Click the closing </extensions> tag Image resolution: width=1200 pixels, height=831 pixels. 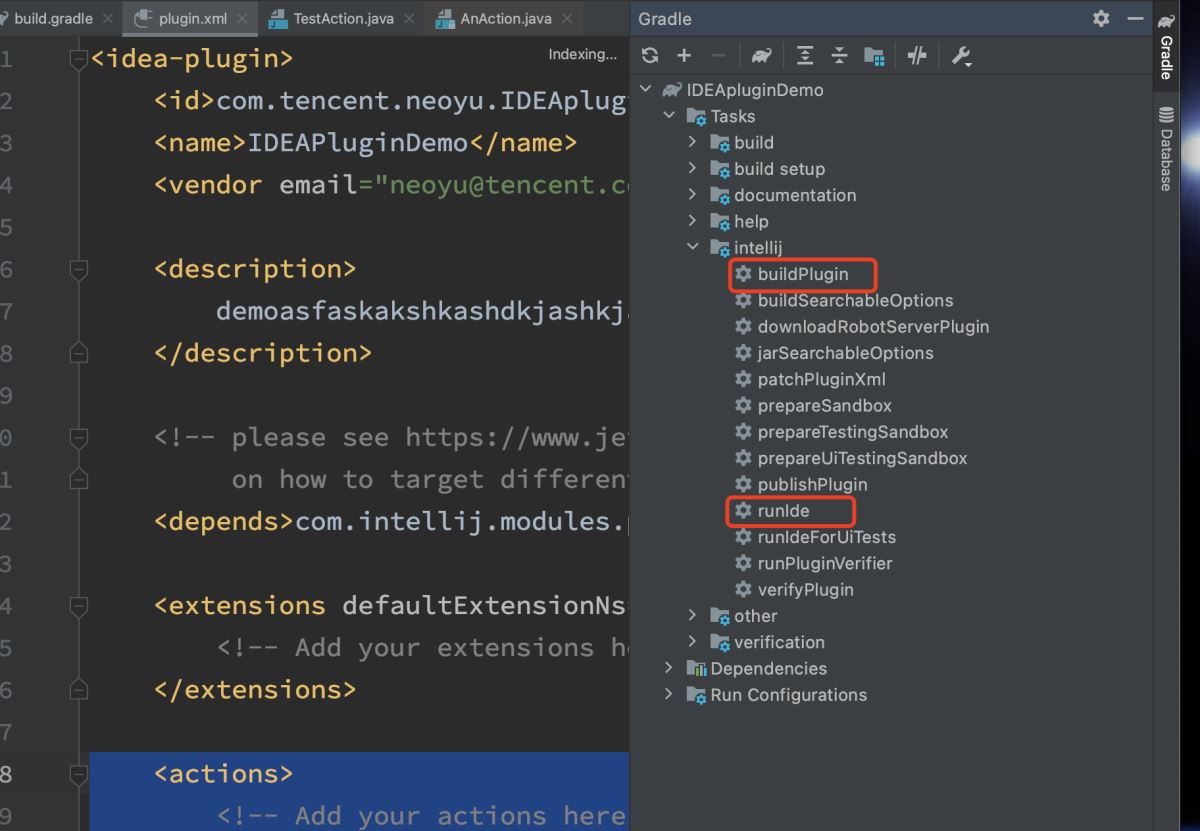(x=255, y=689)
